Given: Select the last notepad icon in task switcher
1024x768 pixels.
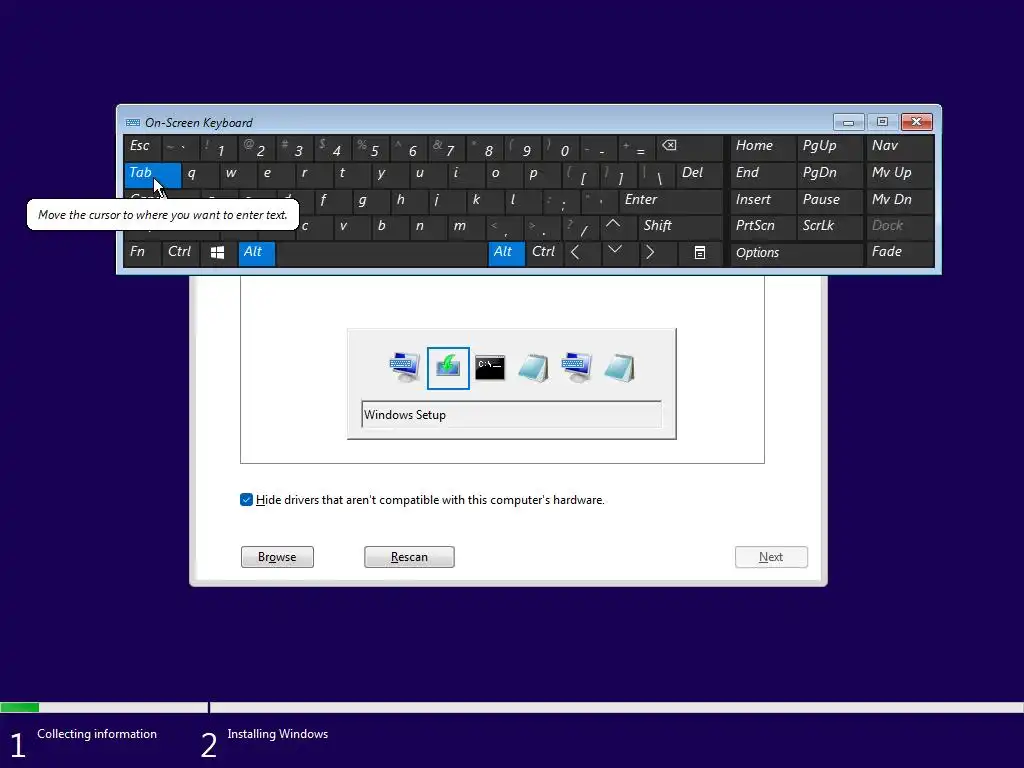Looking at the screenshot, I should pos(619,368).
